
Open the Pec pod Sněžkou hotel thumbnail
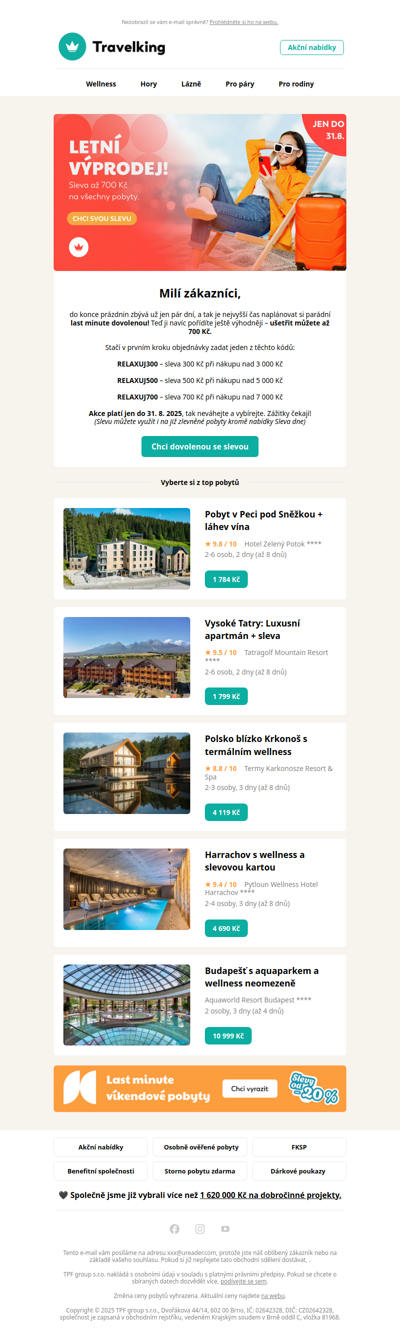point(127,548)
